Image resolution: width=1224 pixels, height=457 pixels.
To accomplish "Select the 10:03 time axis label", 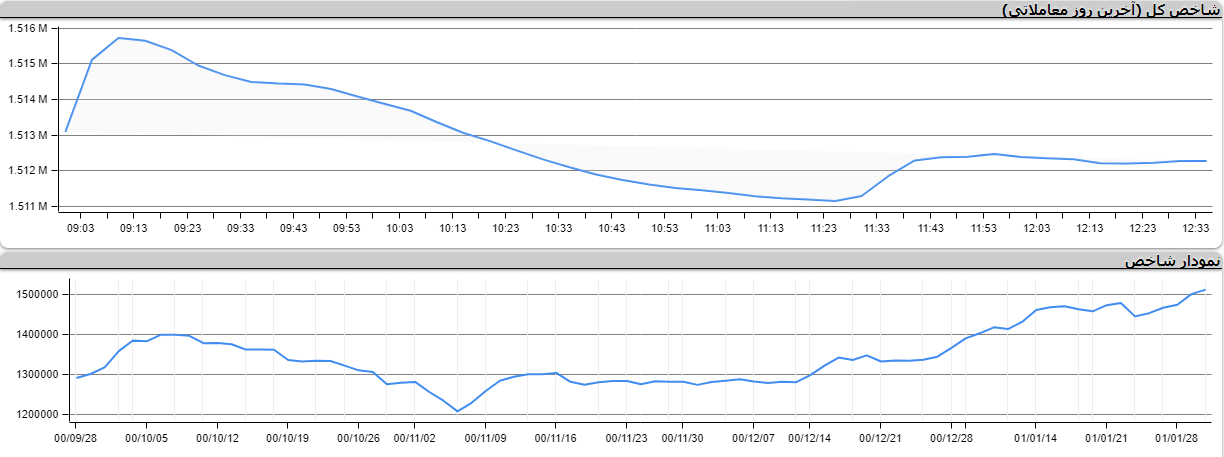I will pyautogui.click(x=399, y=229).
